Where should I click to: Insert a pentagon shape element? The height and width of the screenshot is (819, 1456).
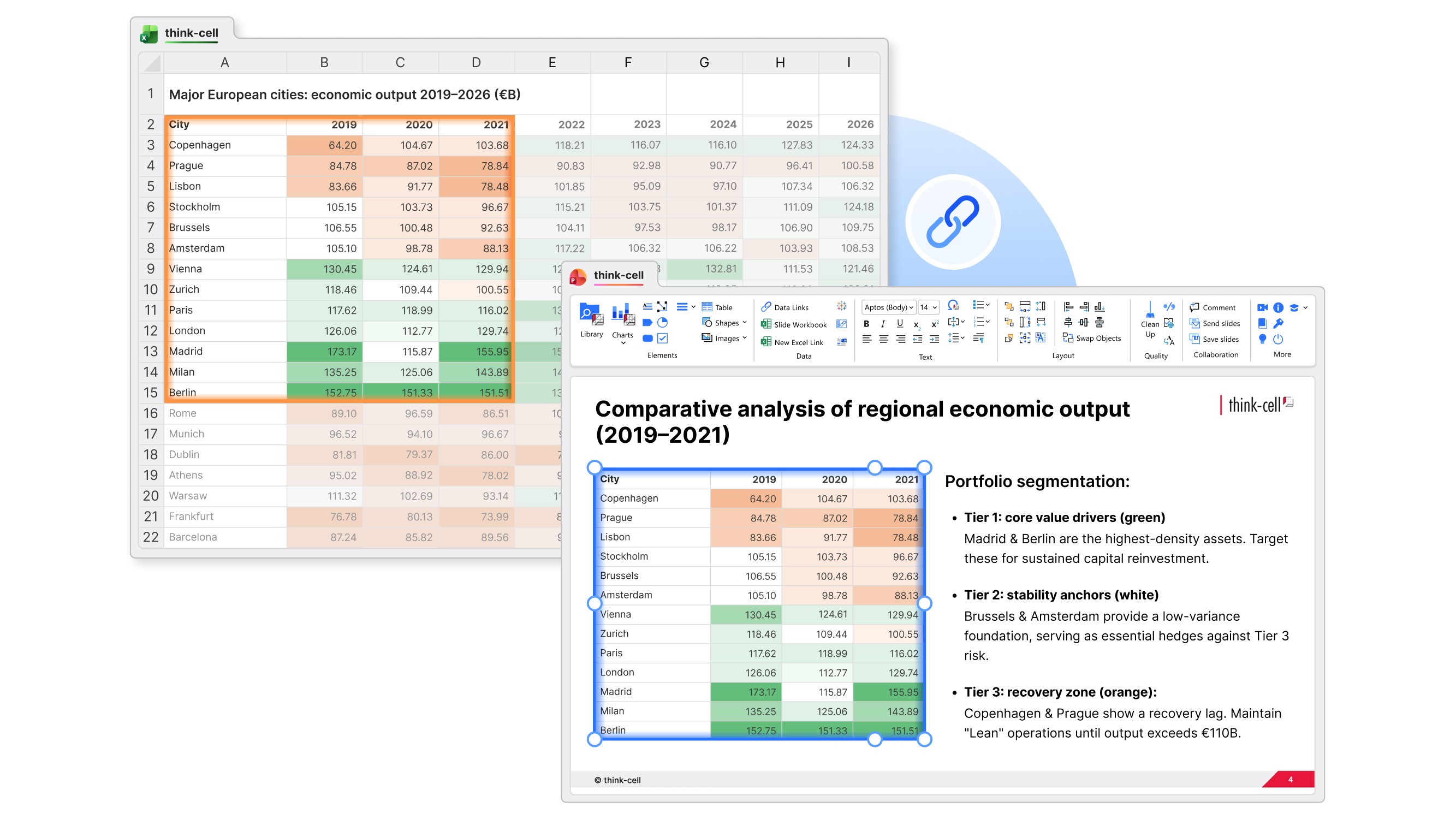point(647,323)
